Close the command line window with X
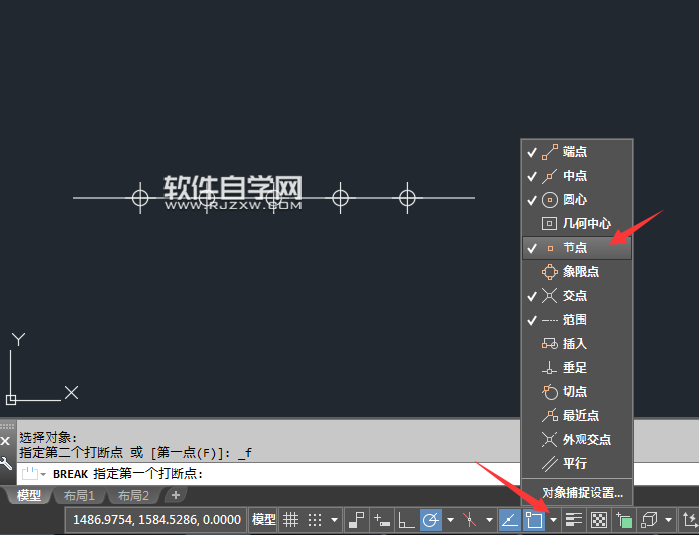699x535 pixels. pos(5,441)
